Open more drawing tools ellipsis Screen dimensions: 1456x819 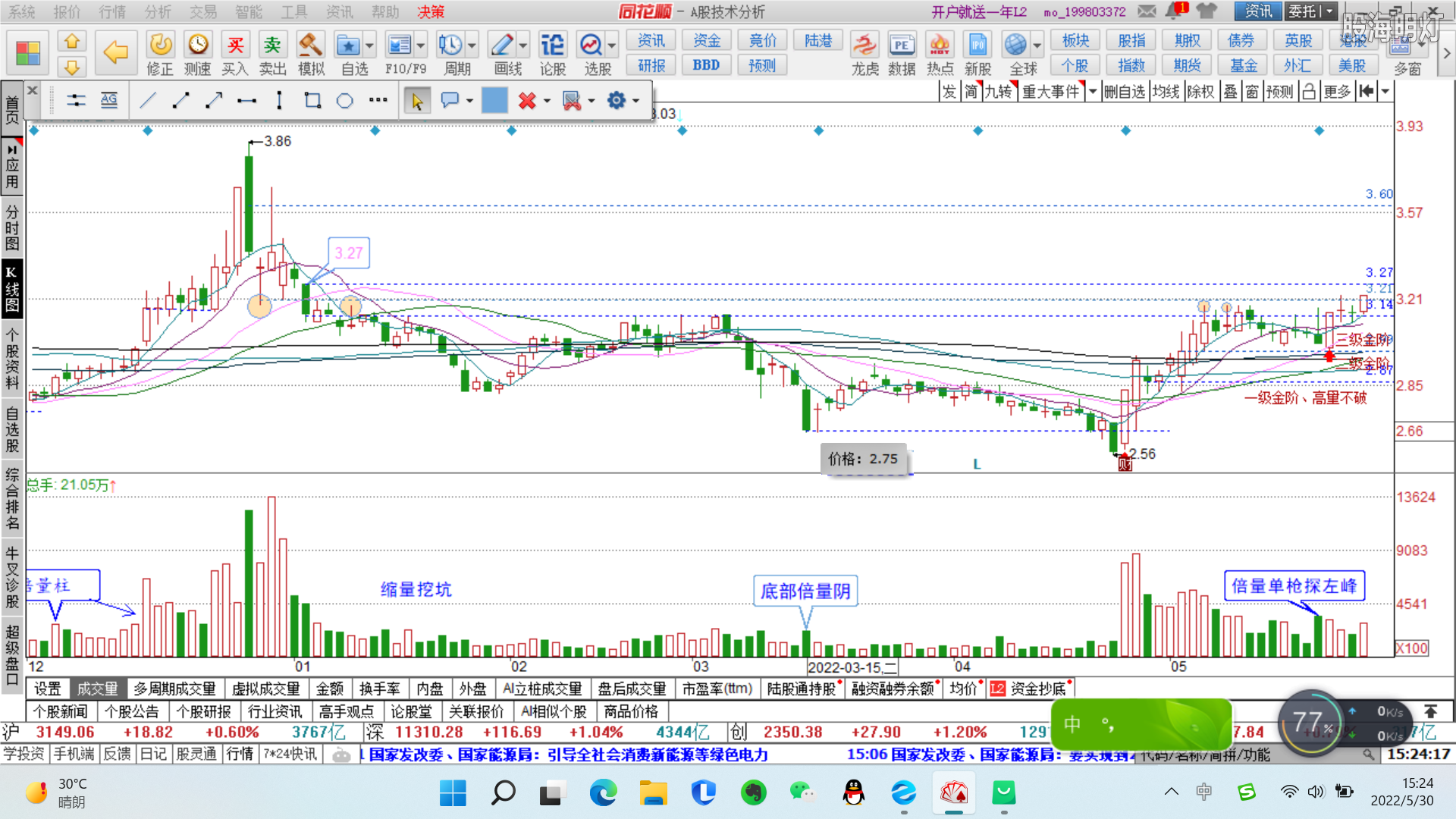[x=378, y=100]
